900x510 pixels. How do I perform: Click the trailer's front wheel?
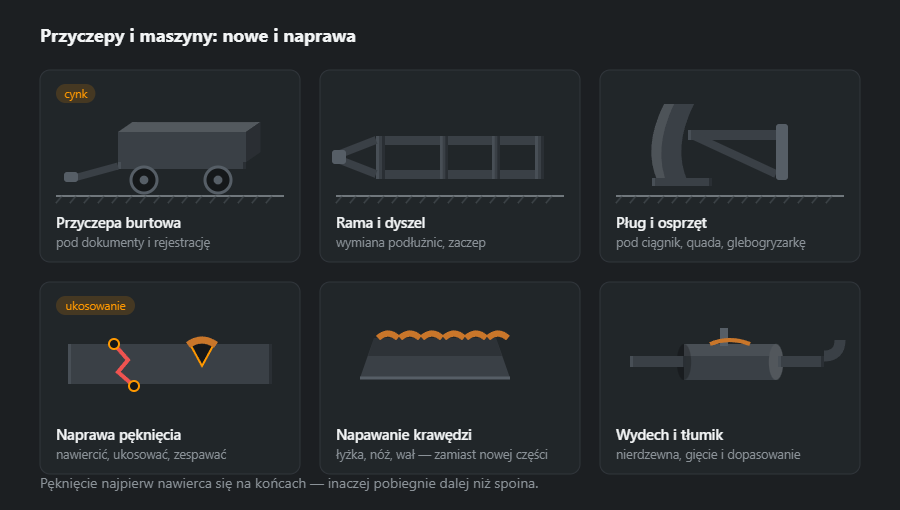point(144,180)
